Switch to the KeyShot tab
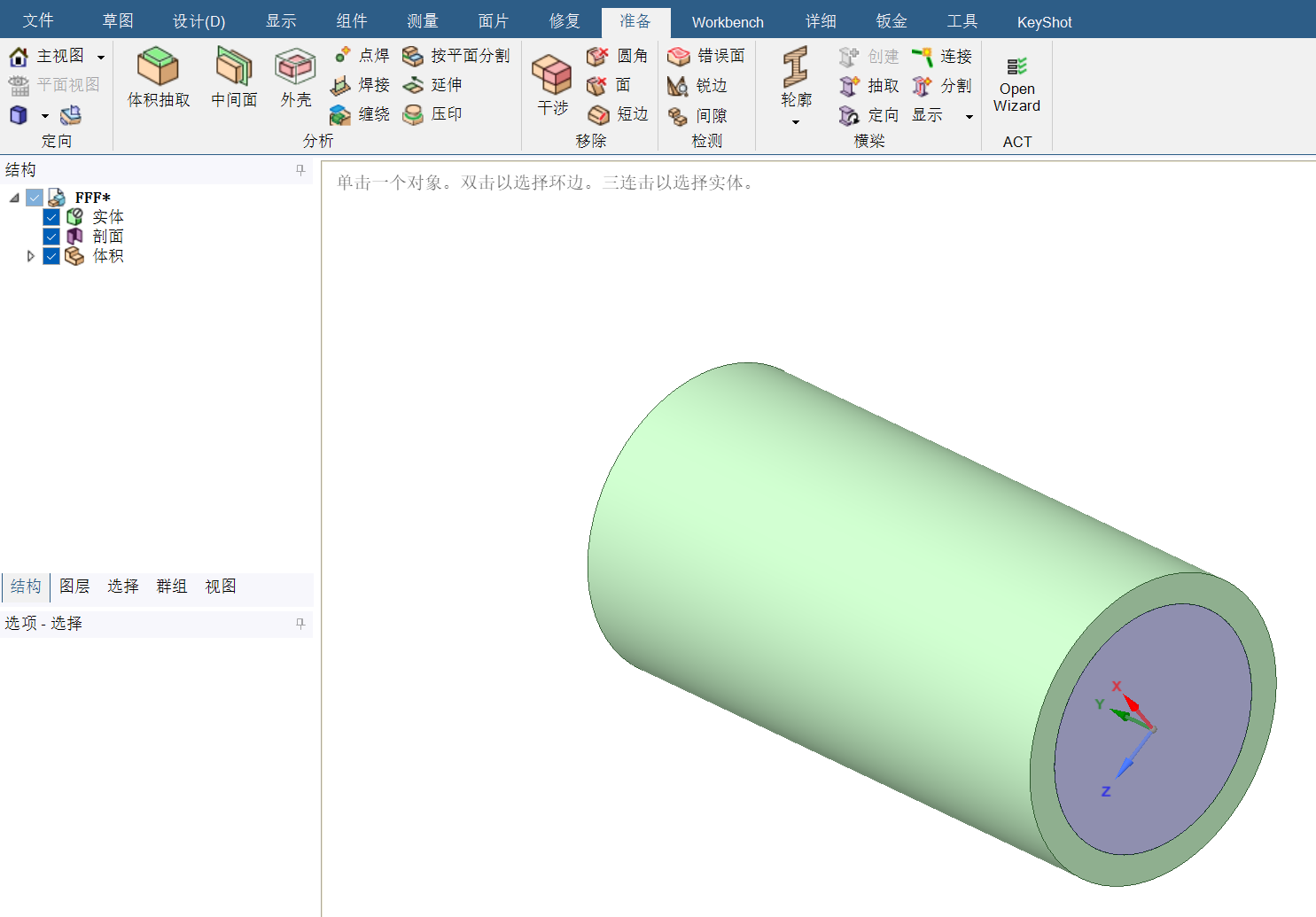Image resolution: width=1316 pixels, height=917 pixels. 1044,22
